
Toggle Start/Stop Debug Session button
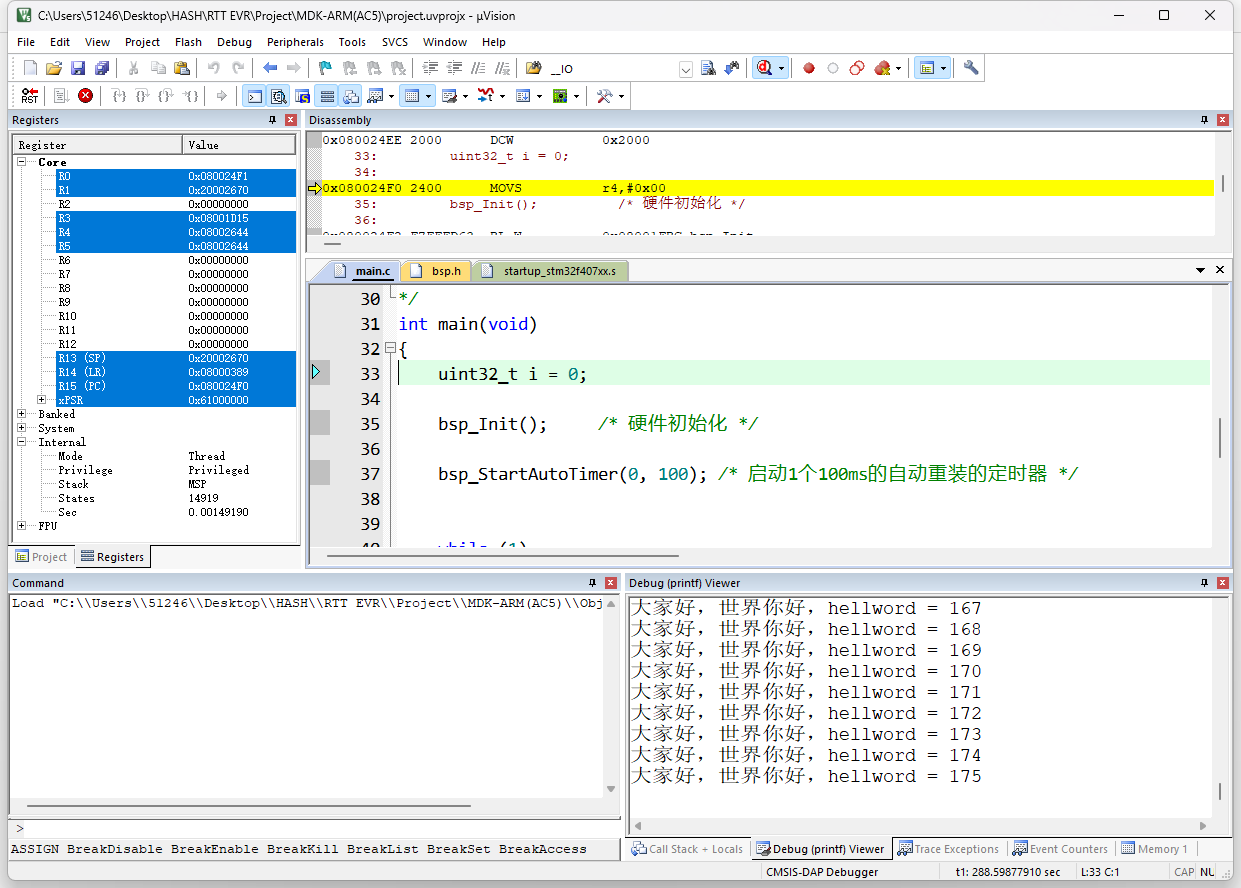coord(765,68)
